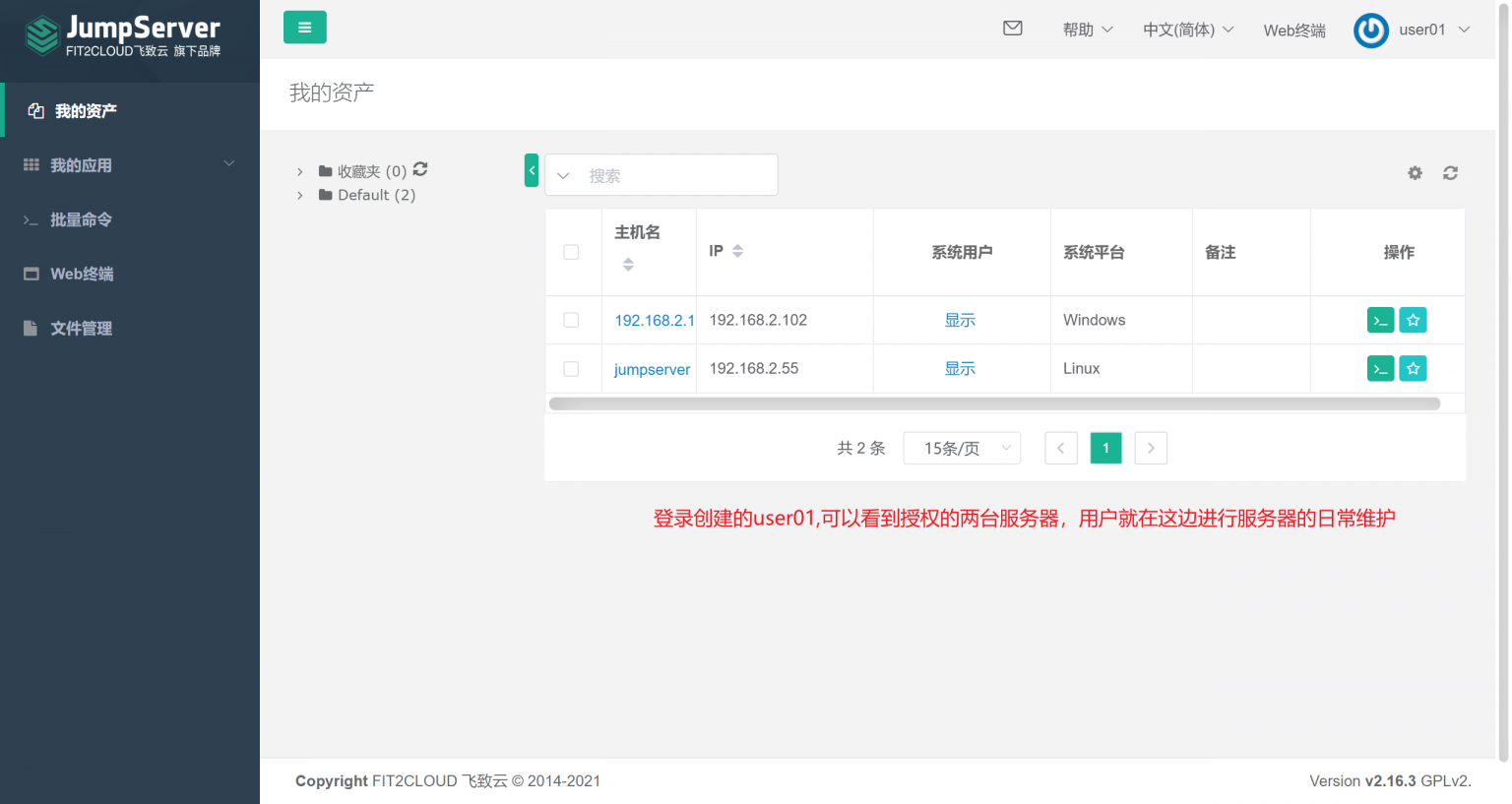Connect terminal to jumpserver asset
1512x804 pixels.
1381,368
